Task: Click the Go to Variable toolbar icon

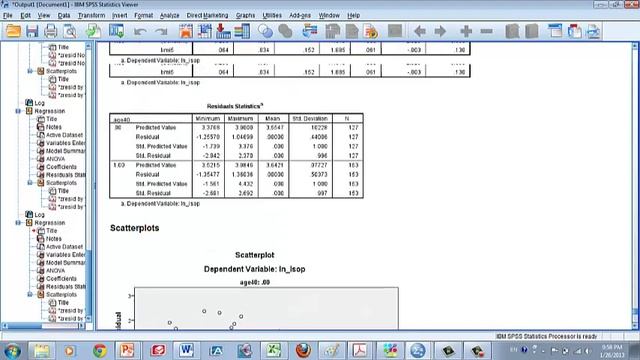Action: [x=223, y=31]
